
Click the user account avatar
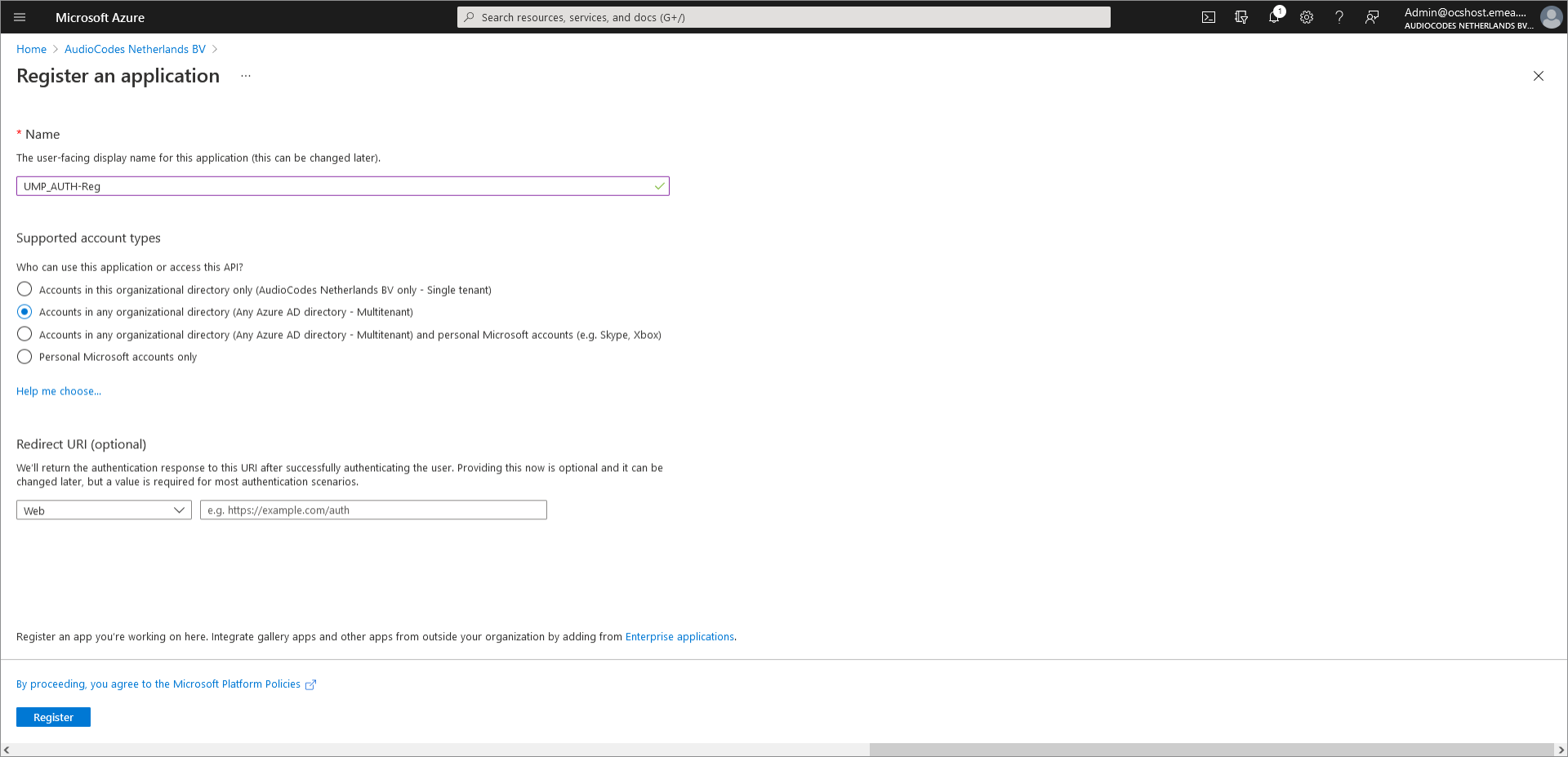coord(1551,17)
